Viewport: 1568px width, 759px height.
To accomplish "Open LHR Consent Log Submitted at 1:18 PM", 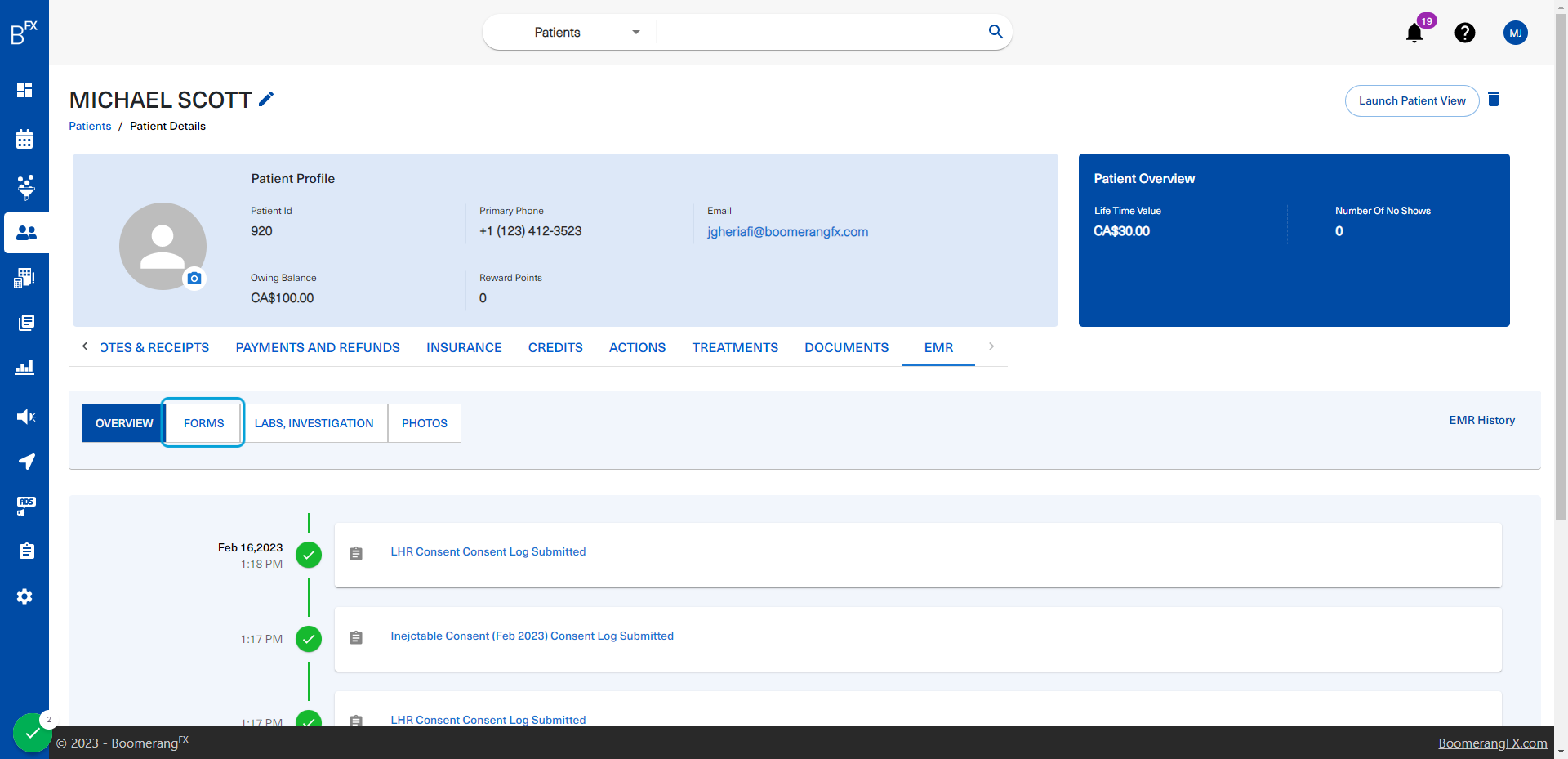I will (x=488, y=551).
